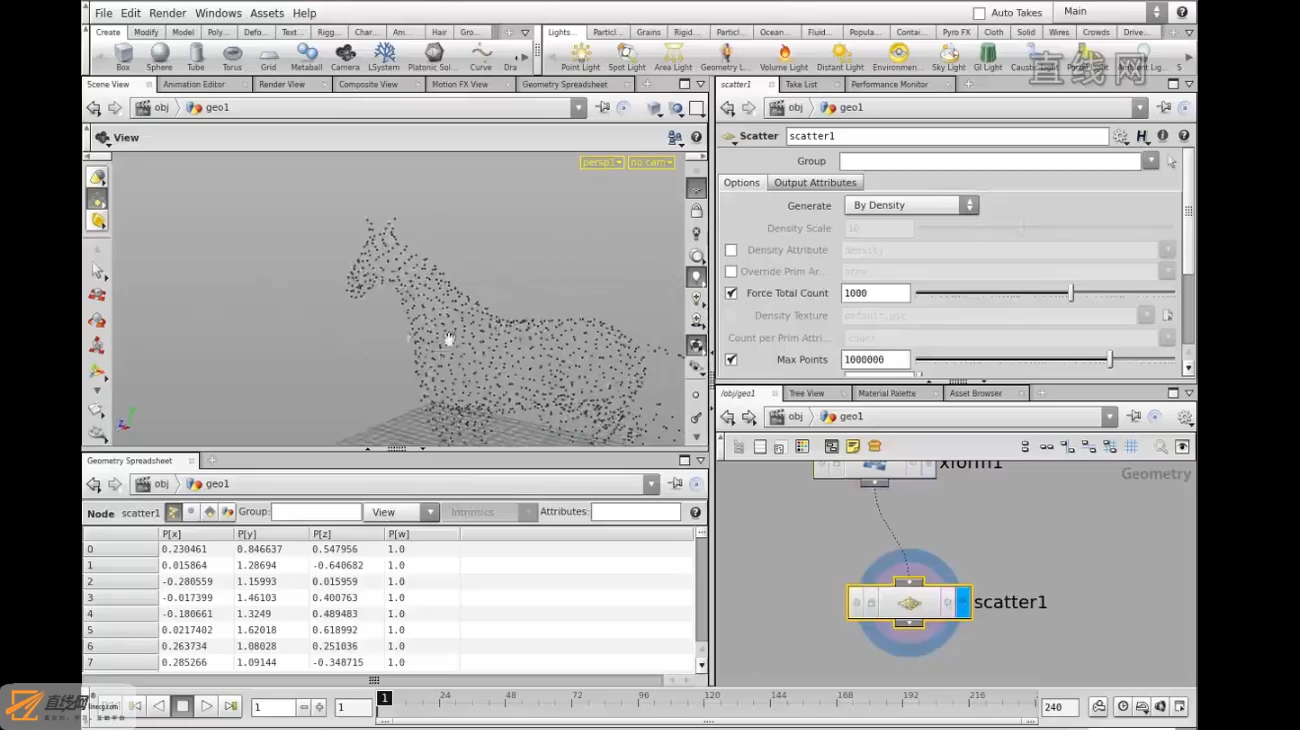This screenshot has height=730, width=1300.
Task: Adjust the Max Points slider
Action: coord(1045,359)
